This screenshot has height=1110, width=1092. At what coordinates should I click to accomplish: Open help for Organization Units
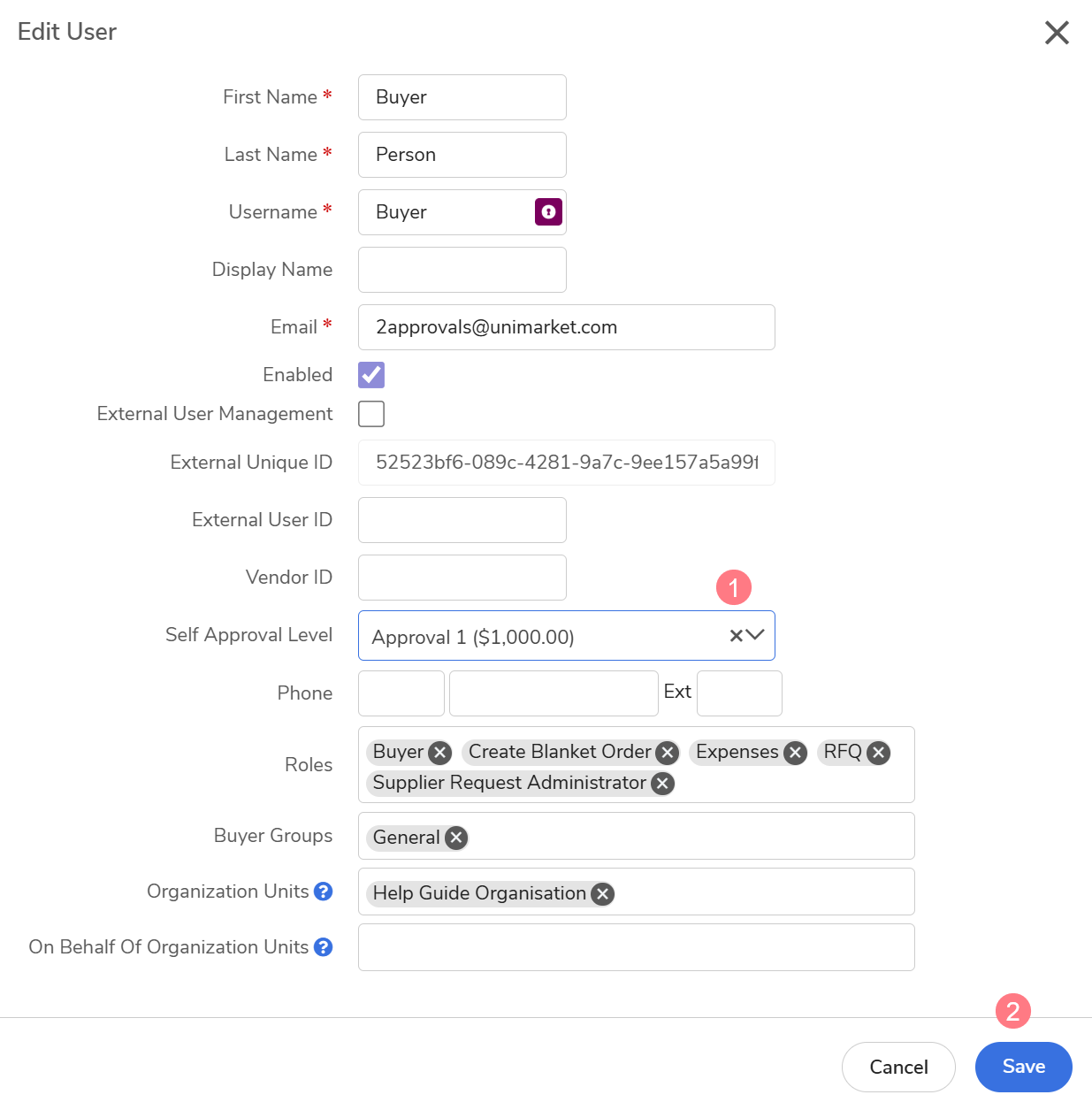pos(324,892)
